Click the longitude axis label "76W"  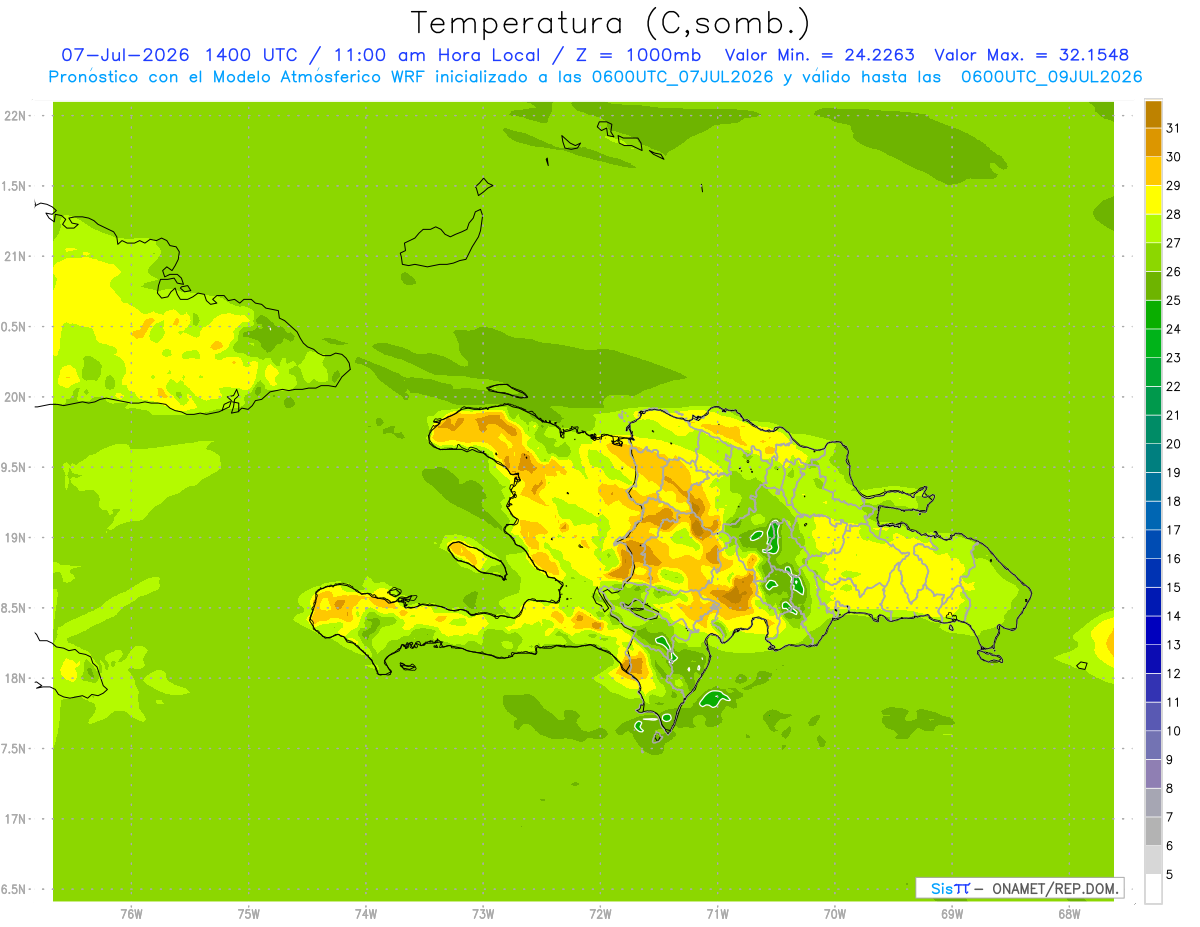(x=131, y=914)
